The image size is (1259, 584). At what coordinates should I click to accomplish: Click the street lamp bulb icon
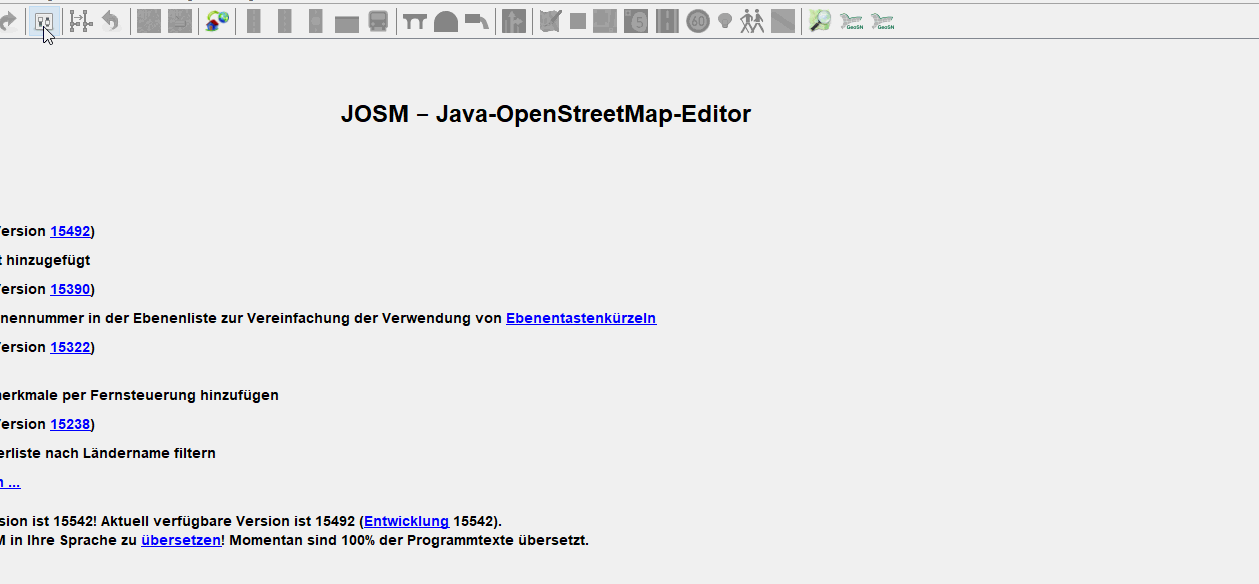(725, 21)
